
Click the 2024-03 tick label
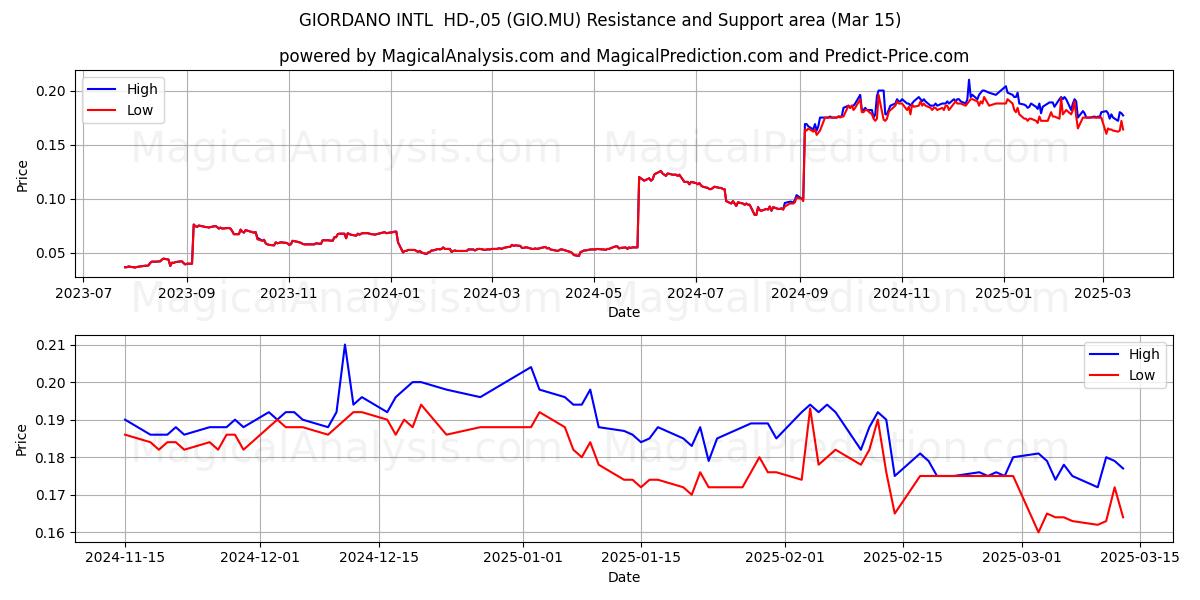[491, 293]
